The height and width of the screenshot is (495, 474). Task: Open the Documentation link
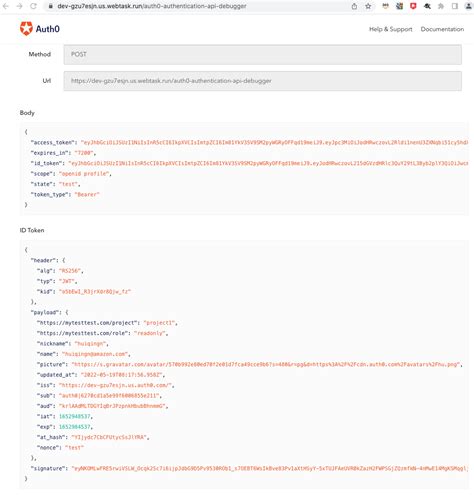pyautogui.click(x=442, y=29)
